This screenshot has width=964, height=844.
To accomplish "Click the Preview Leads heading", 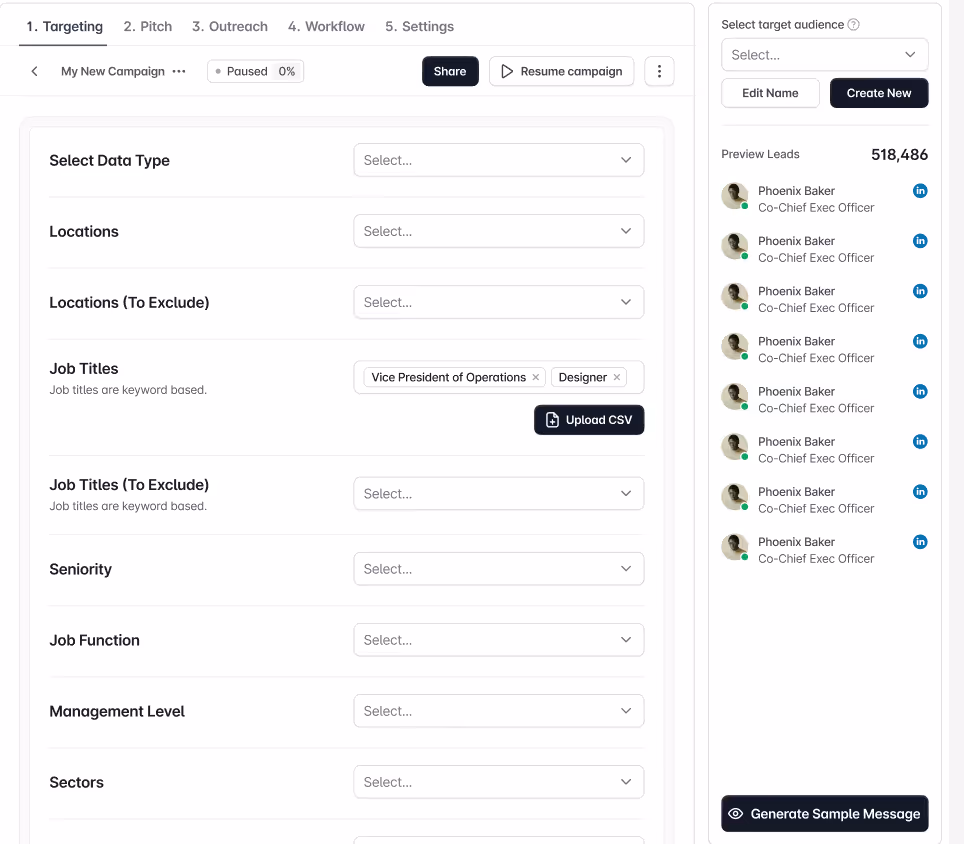I will [x=760, y=154].
